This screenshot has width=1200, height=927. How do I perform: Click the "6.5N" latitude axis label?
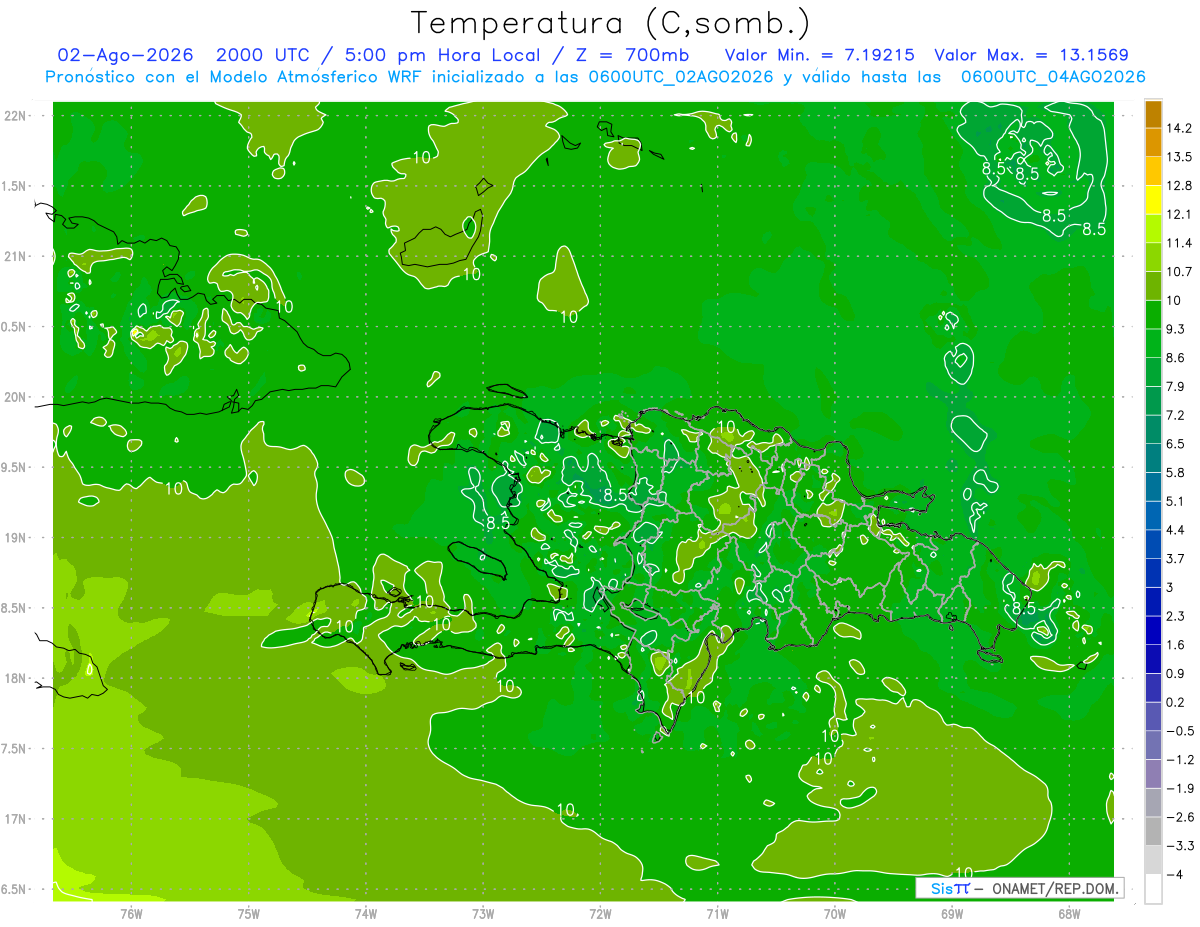(15, 889)
